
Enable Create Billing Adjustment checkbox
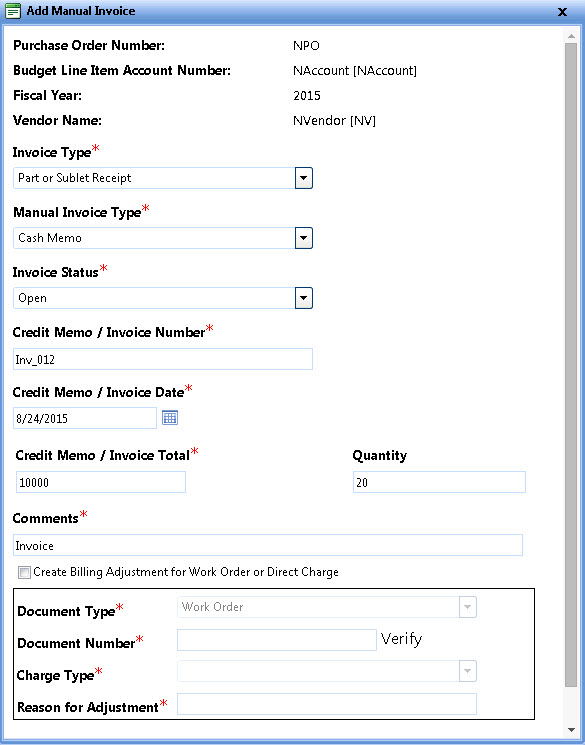point(24,573)
